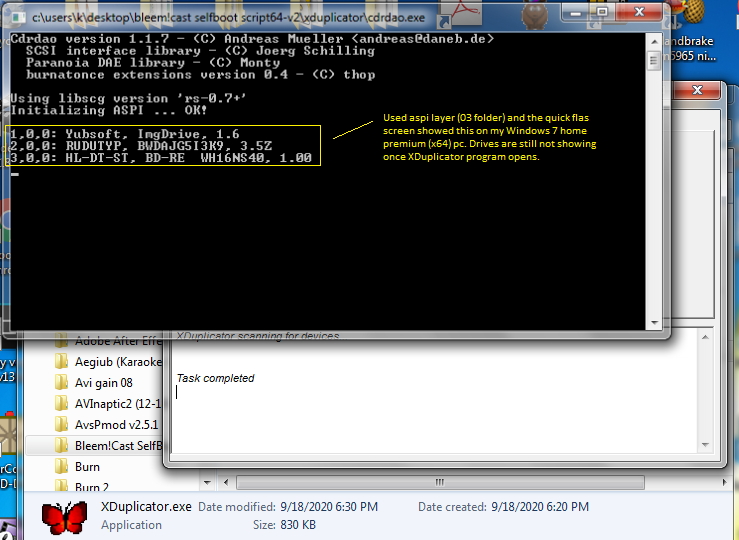The height and width of the screenshot is (540, 739).
Task: Click console scrollbar up arrow
Action: point(654,41)
